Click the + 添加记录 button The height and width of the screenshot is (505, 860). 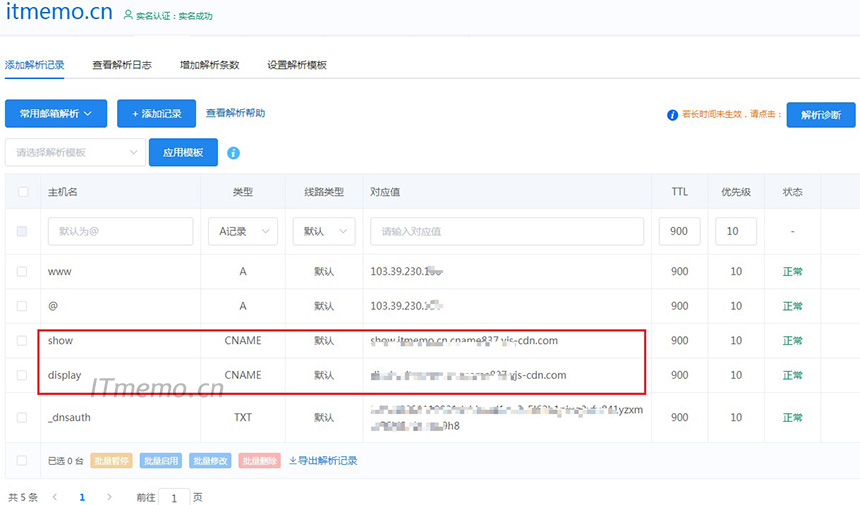pyautogui.click(x=156, y=114)
